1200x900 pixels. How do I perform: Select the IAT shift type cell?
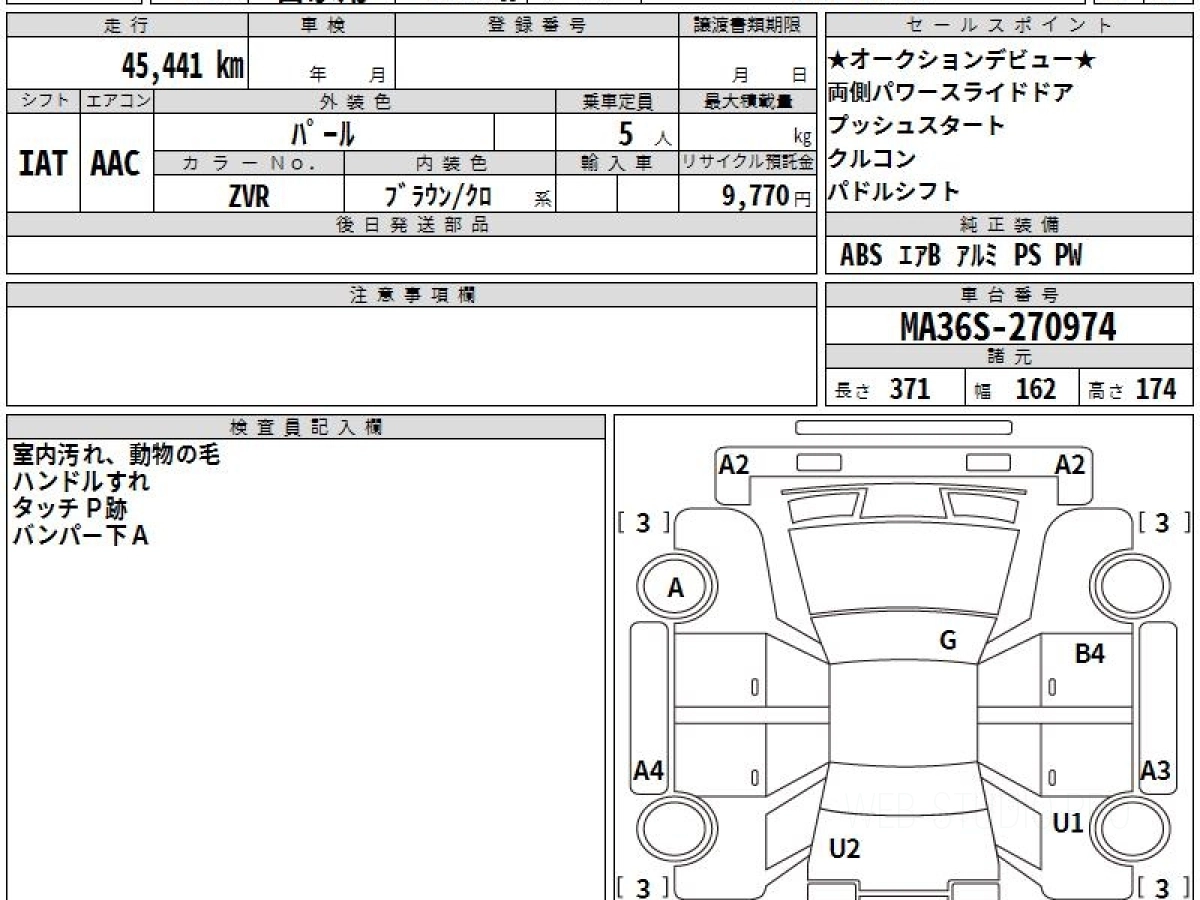click(x=43, y=163)
